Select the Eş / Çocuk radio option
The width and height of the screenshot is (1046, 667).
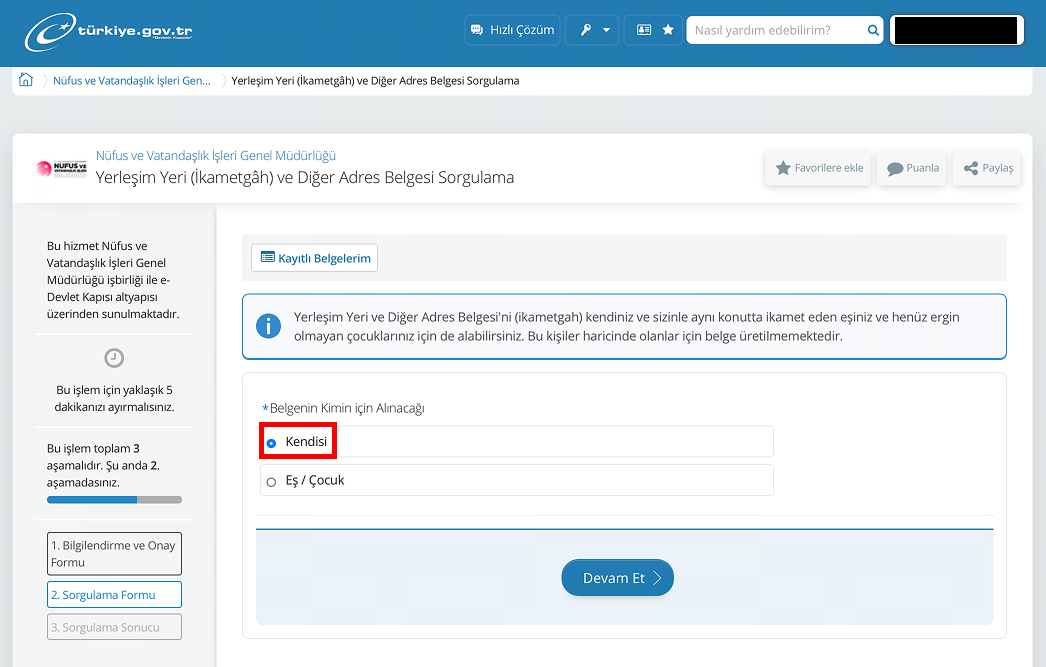(517, 480)
